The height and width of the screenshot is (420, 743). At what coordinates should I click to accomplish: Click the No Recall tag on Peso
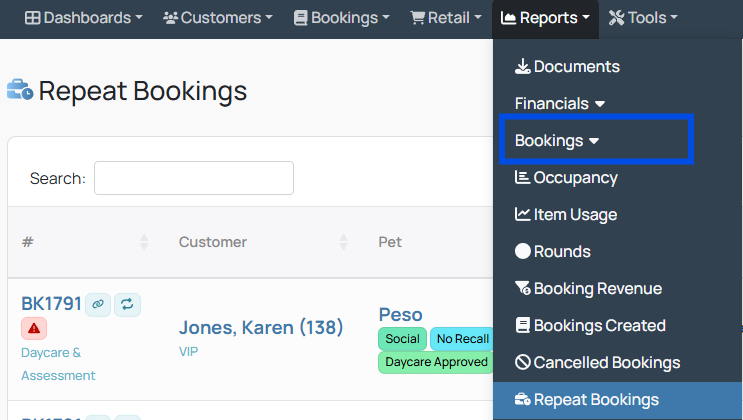(462, 339)
